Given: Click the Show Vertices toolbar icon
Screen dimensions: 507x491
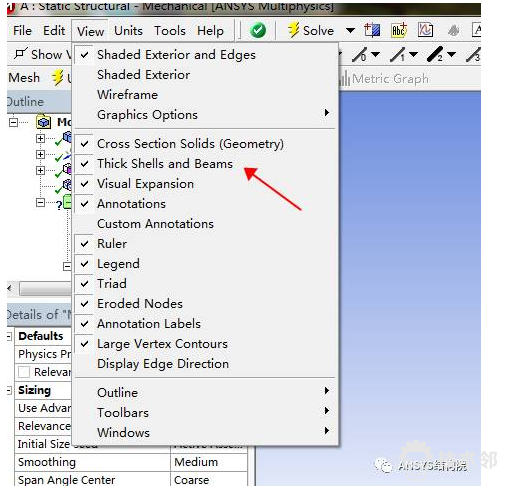Looking at the screenshot, I should pos(21,54).
